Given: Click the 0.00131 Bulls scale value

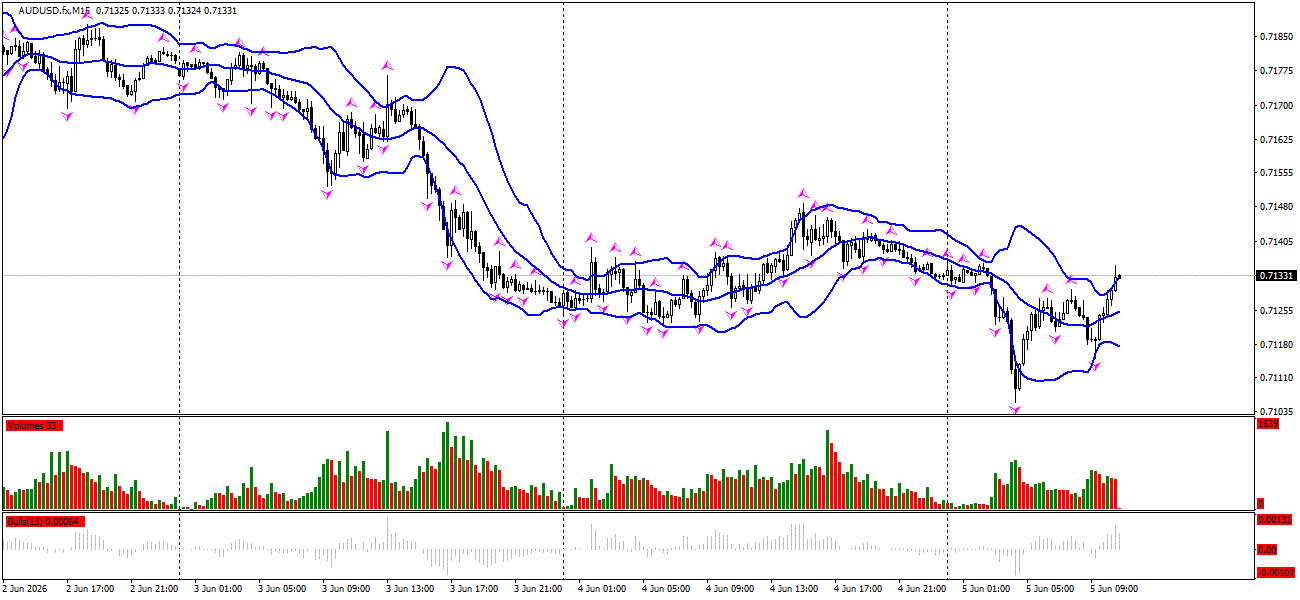Looking at the screenshot, I should (1276, 520).
